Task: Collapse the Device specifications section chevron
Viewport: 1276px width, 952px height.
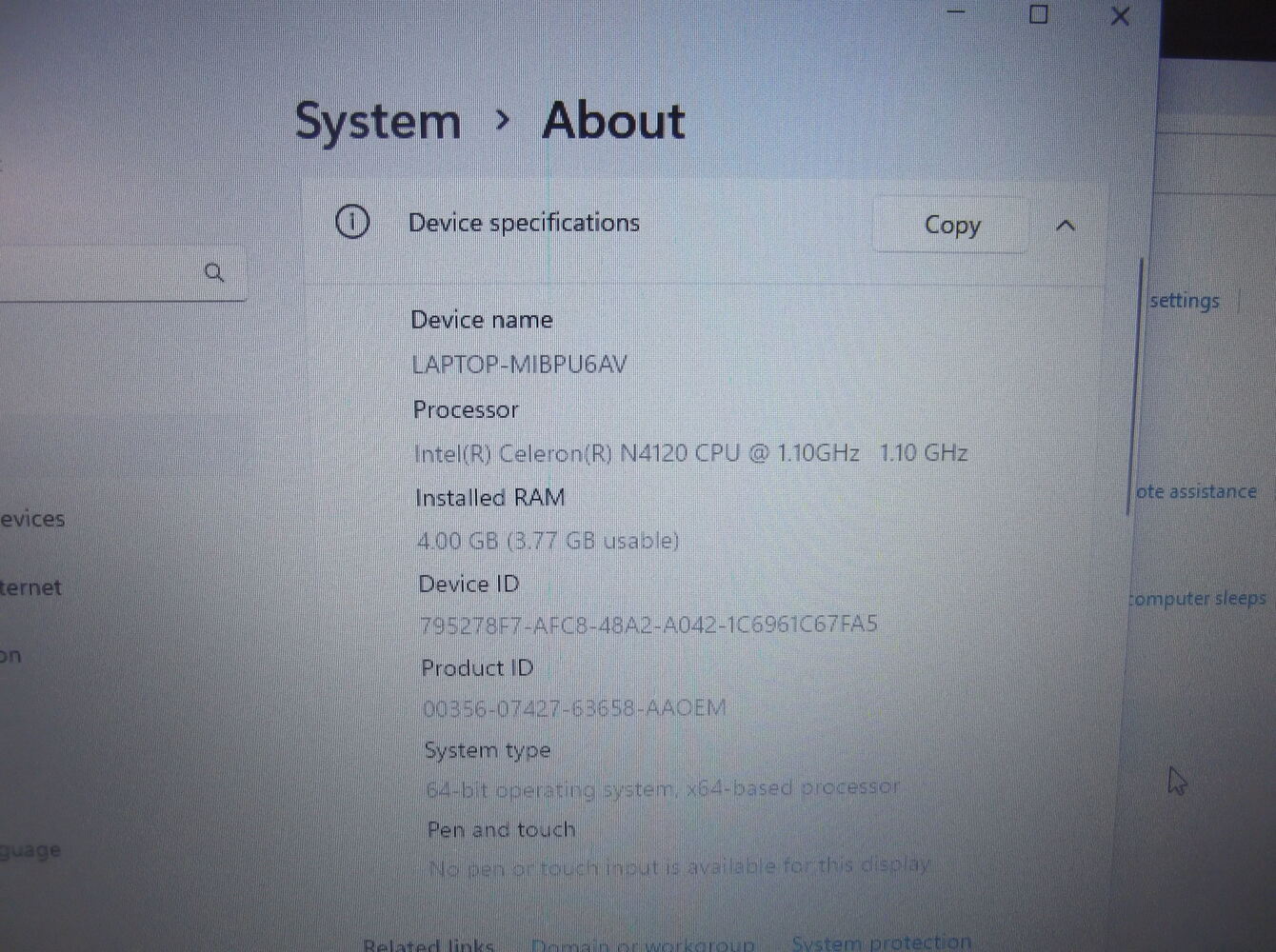Action: click(x=1066, y=227)
